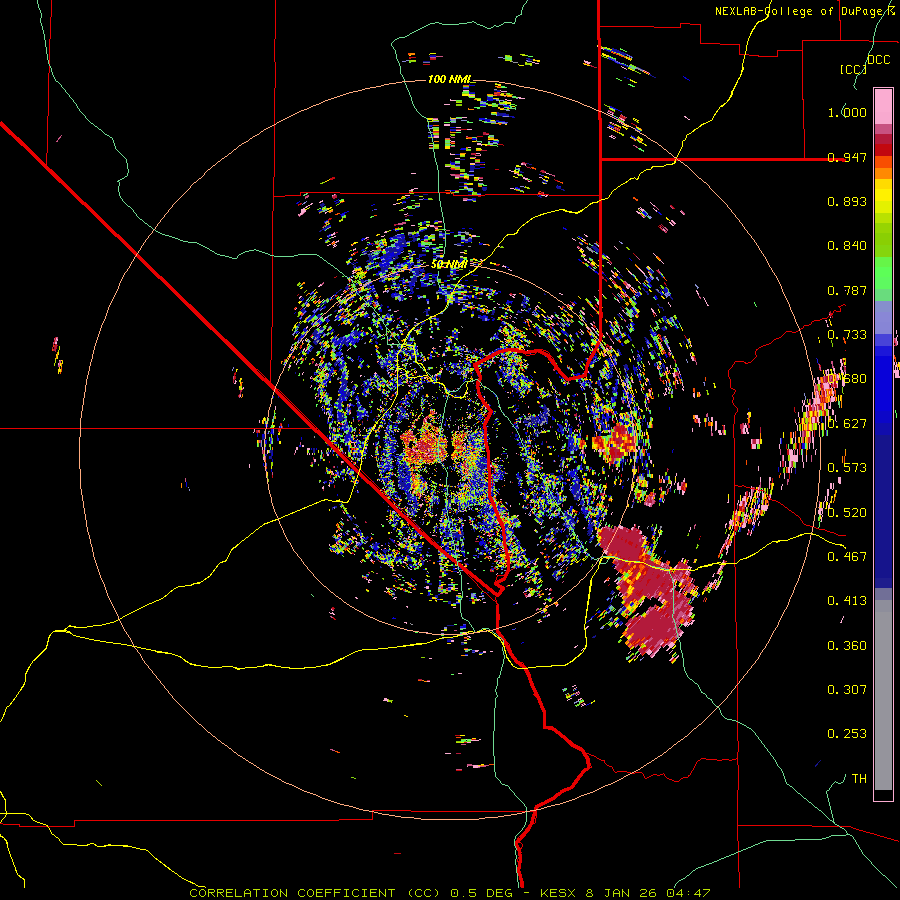Select the 0.840 color scale value
This screenshot has width=900, height=900.
(x=847, y=246)
